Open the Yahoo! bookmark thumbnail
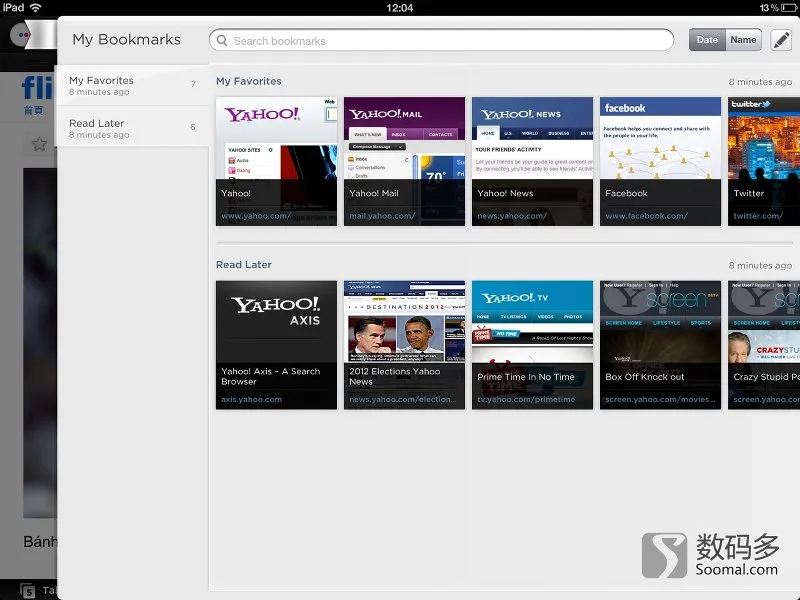The image size is (800, 600). click(x=277, y=161)
